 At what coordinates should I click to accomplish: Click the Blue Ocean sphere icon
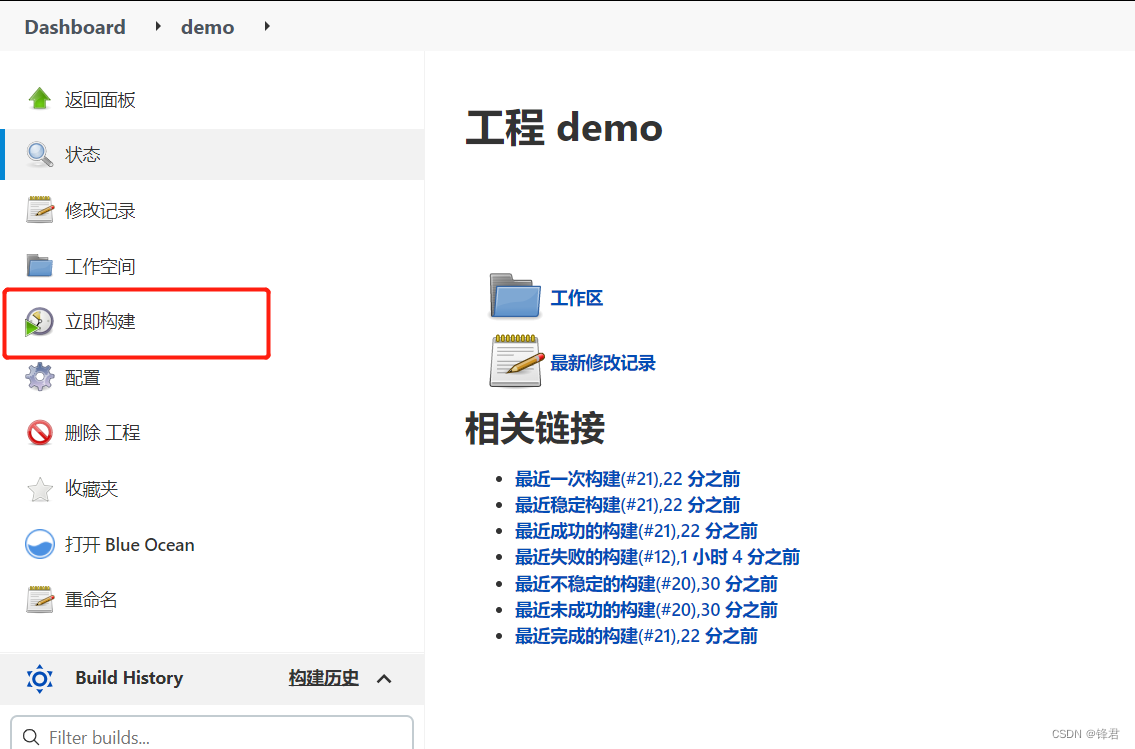pyautogui.click(x=40, y=544)
